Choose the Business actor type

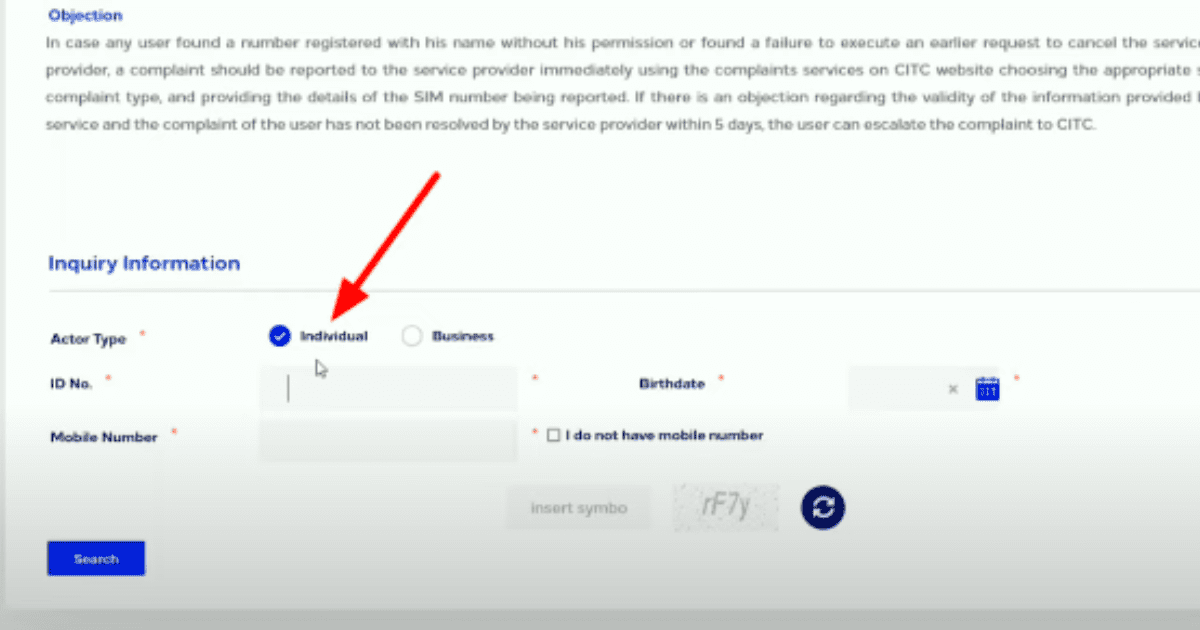pos(412,336)
